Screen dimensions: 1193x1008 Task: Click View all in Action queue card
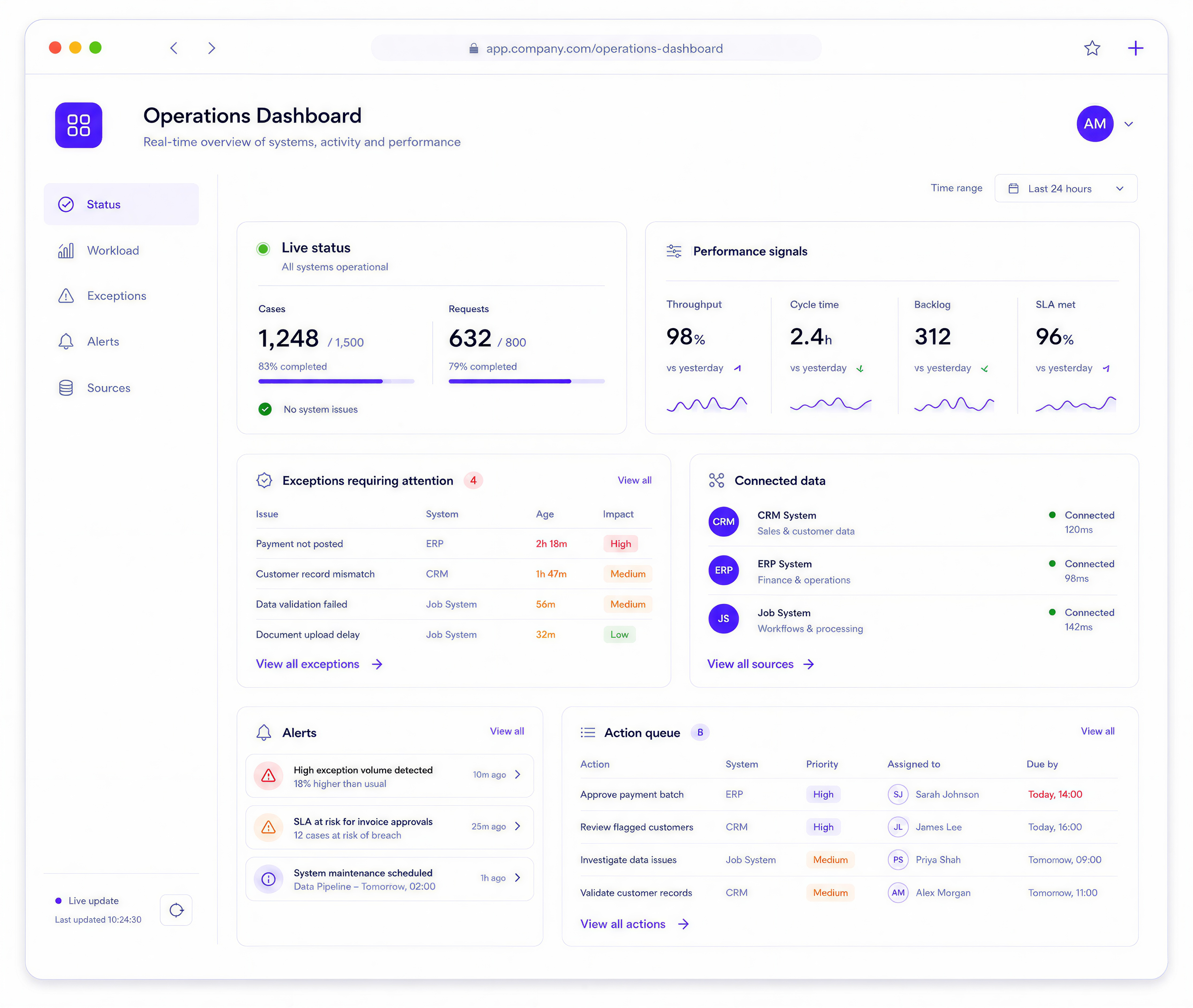click(1098, 732)
